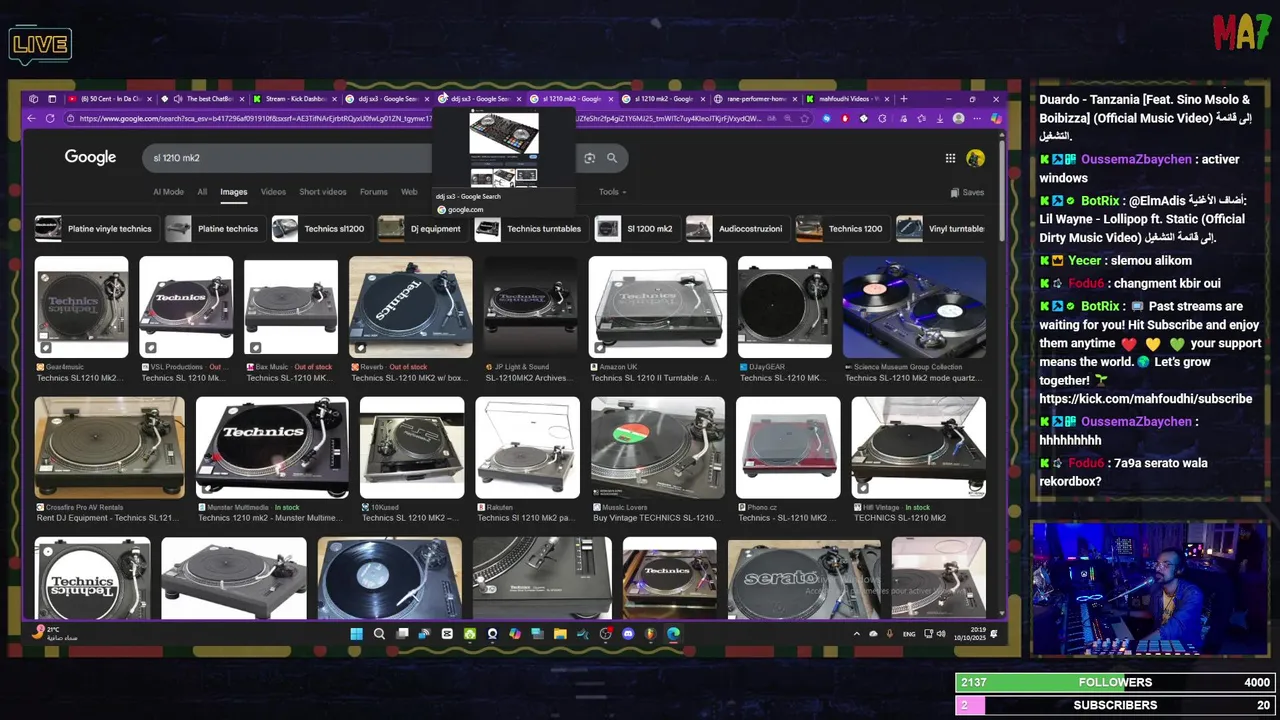The height and width of the screenshot is (720, 1280).
Task: Click the Google logo
Action: pyautogui.click(x=90, y=157)
